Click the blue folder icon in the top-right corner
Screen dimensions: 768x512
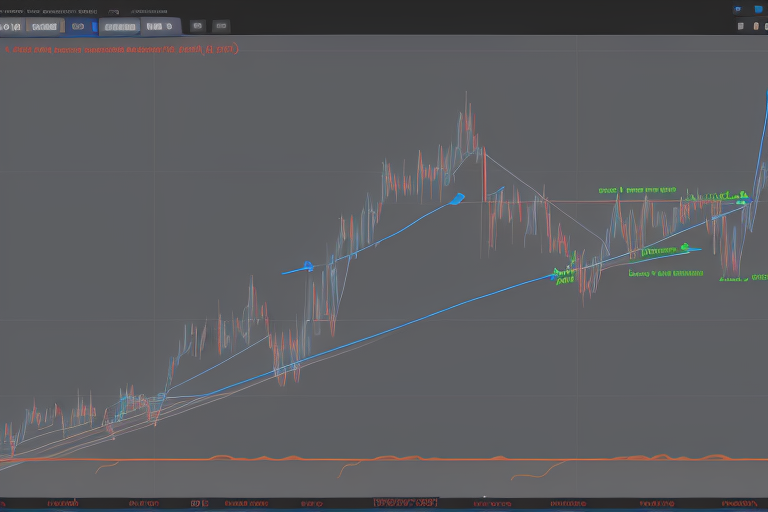[x=758, y=9]
